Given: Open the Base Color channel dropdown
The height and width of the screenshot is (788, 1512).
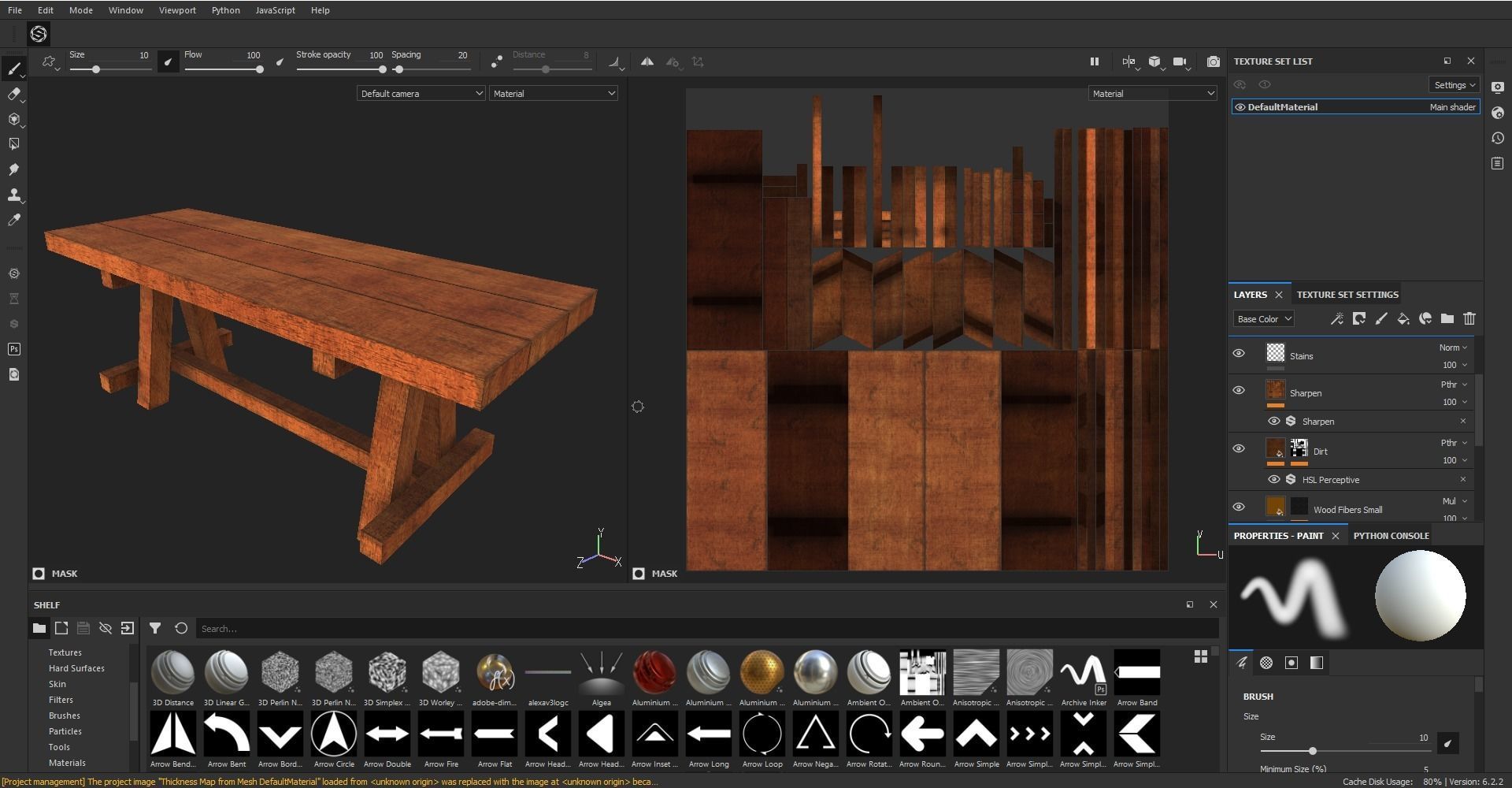Looking at the screenshot, I should click(x=1264, y=319).
